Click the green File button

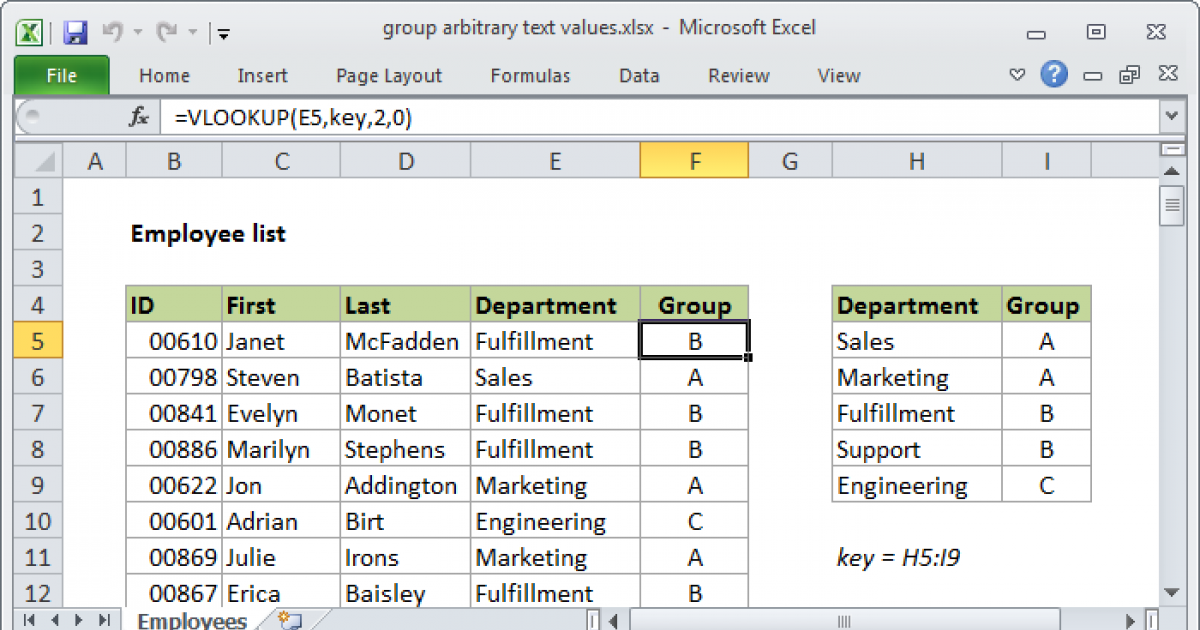coord(62,76)
